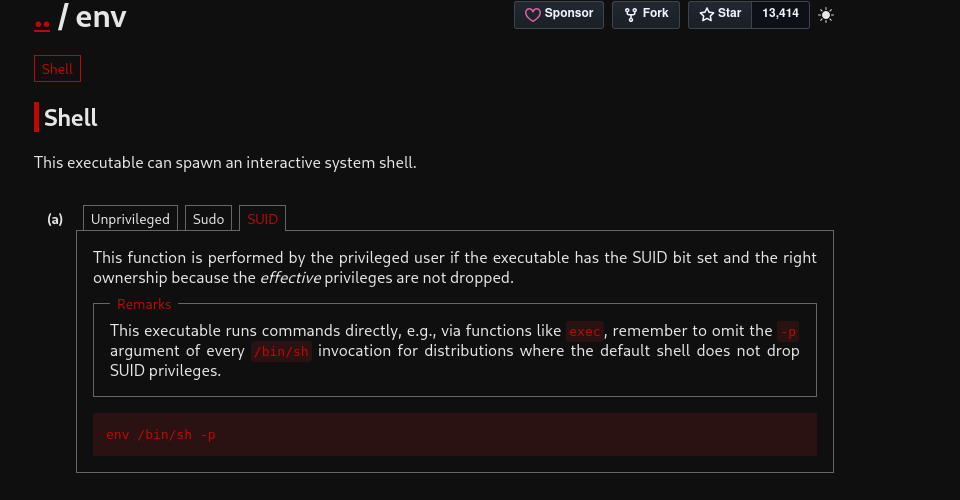960x500 pixels.
Task: Select the SUID tab
Action: 263,218
